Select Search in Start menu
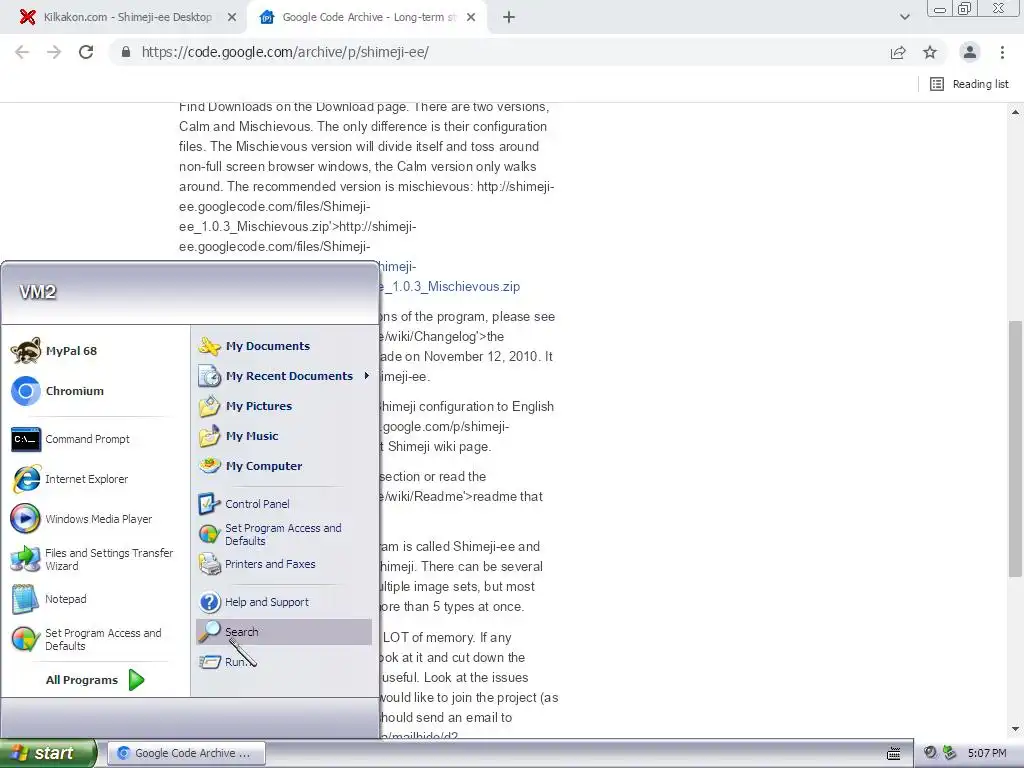Screen dimensions: 1024x768 (x=284, y=632)
